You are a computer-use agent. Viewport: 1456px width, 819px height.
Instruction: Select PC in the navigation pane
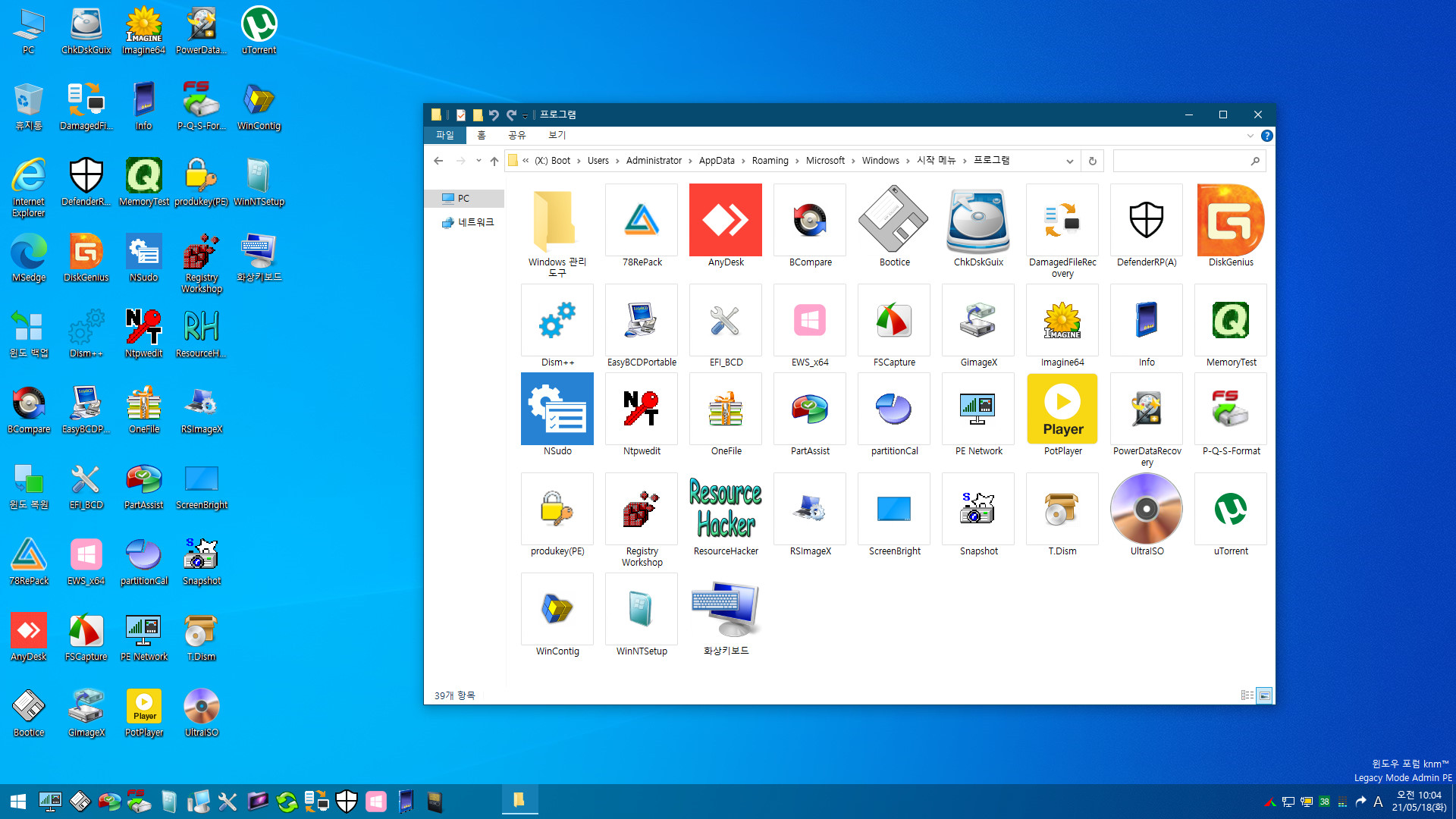click(x=463, y=198)
